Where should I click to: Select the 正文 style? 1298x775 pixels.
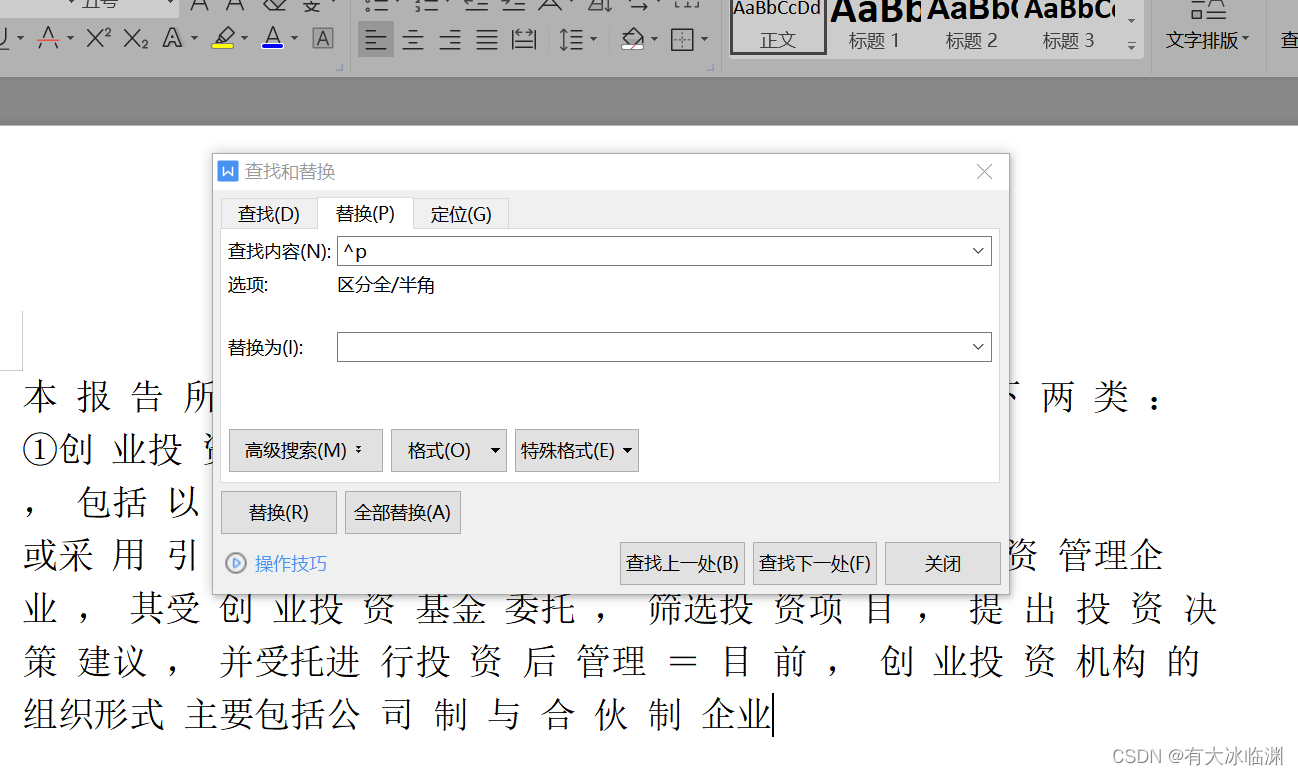point(778,26)
